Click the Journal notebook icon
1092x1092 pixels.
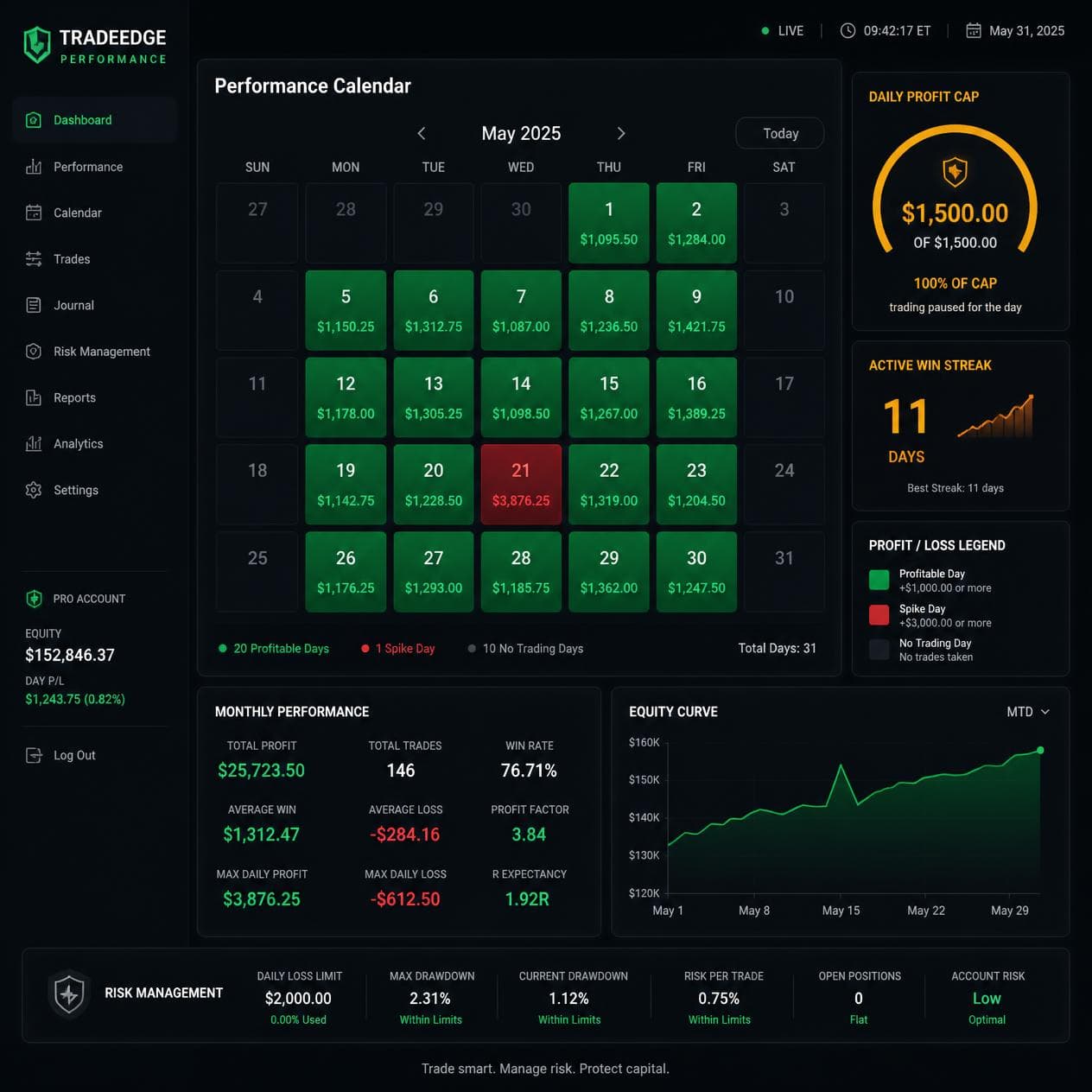34,305
